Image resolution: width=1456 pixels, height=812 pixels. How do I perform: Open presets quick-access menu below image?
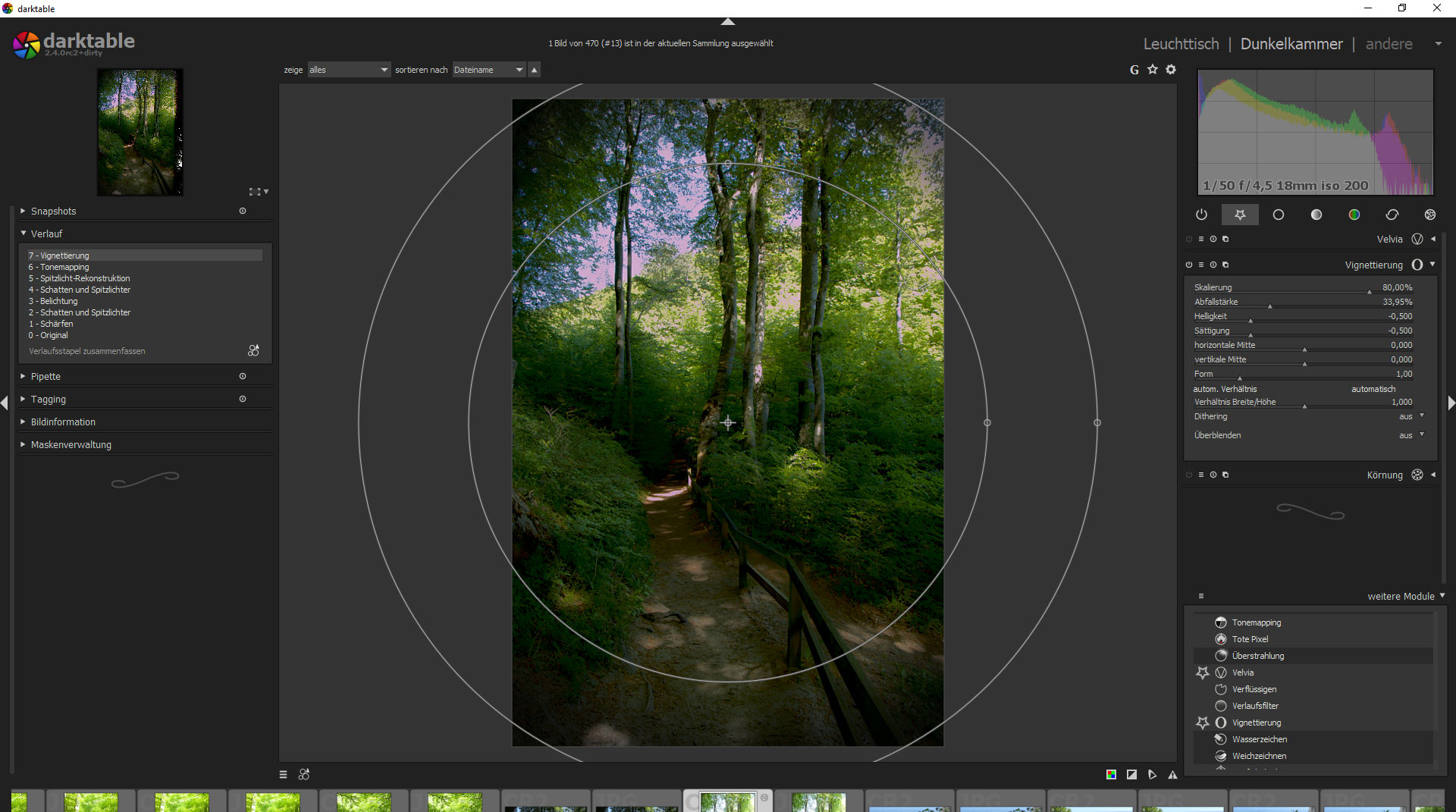[x=283, y=774]
